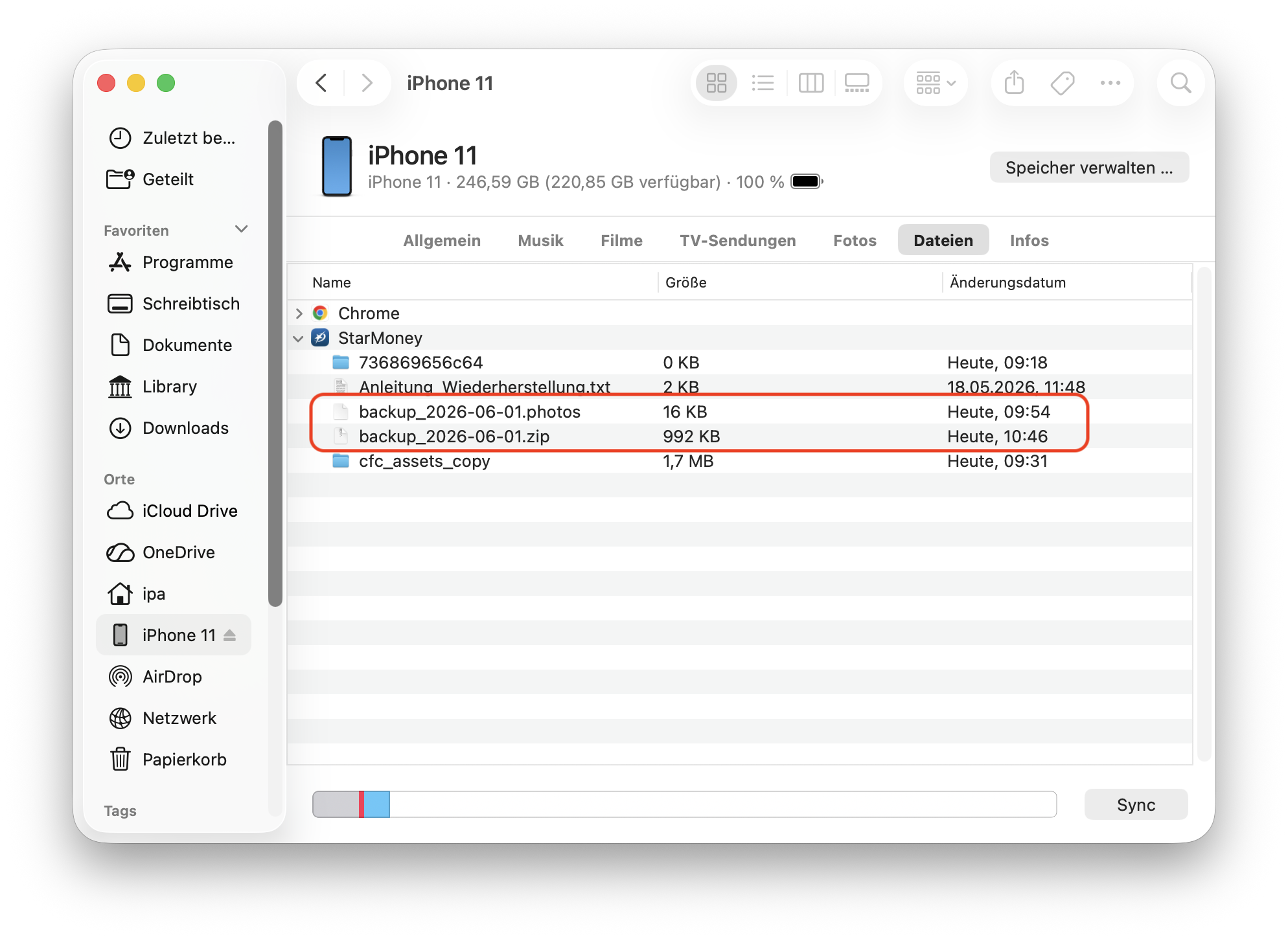Screen dimensions: 1288x939
Task: Click the 992 KB size cell
Action: 691,436
